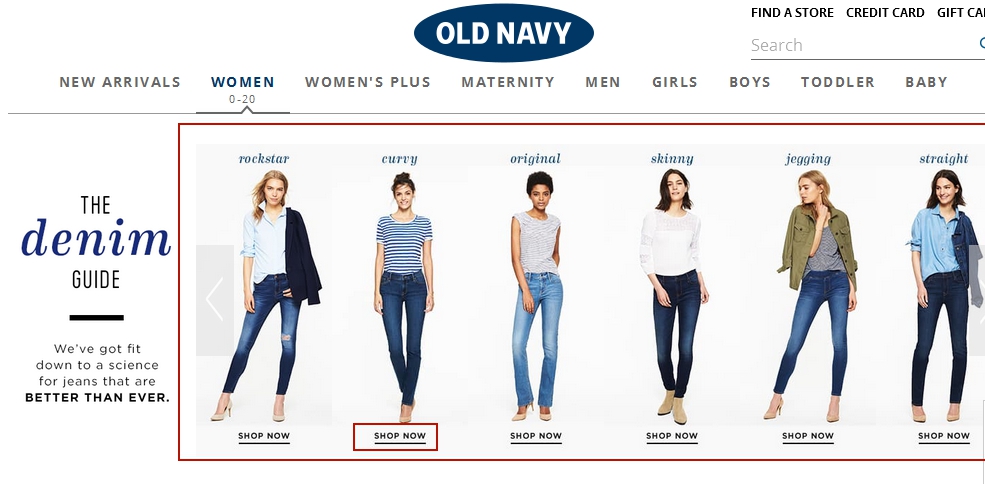
Task: Open the Credit Card link
Action: (885, 13)
